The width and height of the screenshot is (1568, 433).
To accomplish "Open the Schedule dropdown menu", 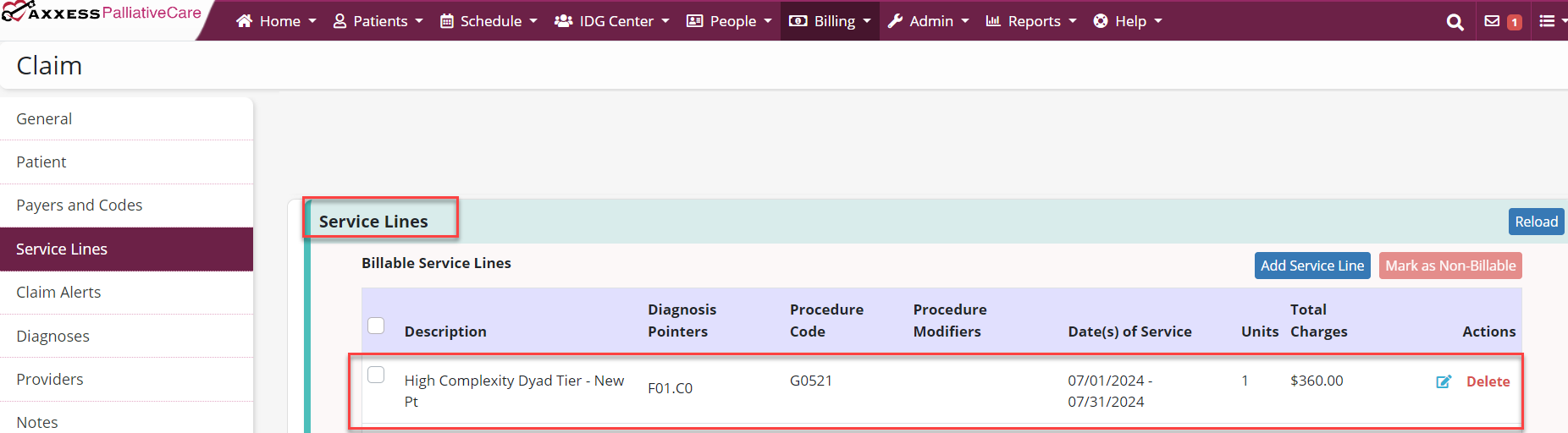I will pyautogui.click(x=489, y=21).
